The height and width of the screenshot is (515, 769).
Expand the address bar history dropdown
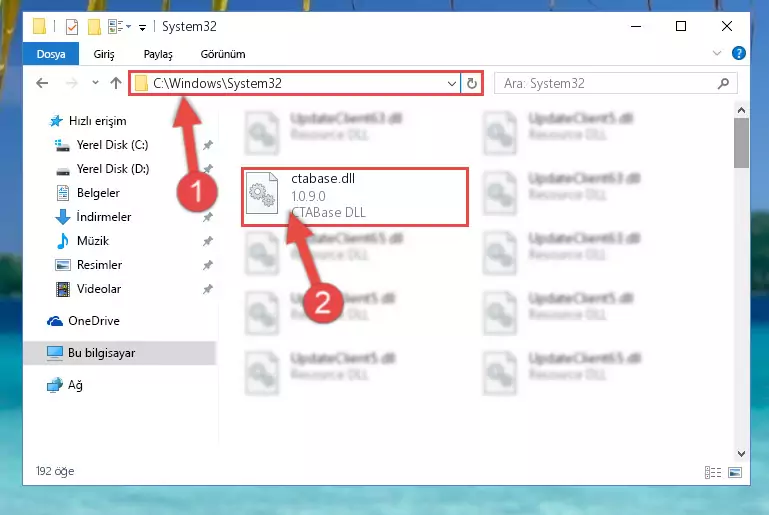[x=452, y=83]
